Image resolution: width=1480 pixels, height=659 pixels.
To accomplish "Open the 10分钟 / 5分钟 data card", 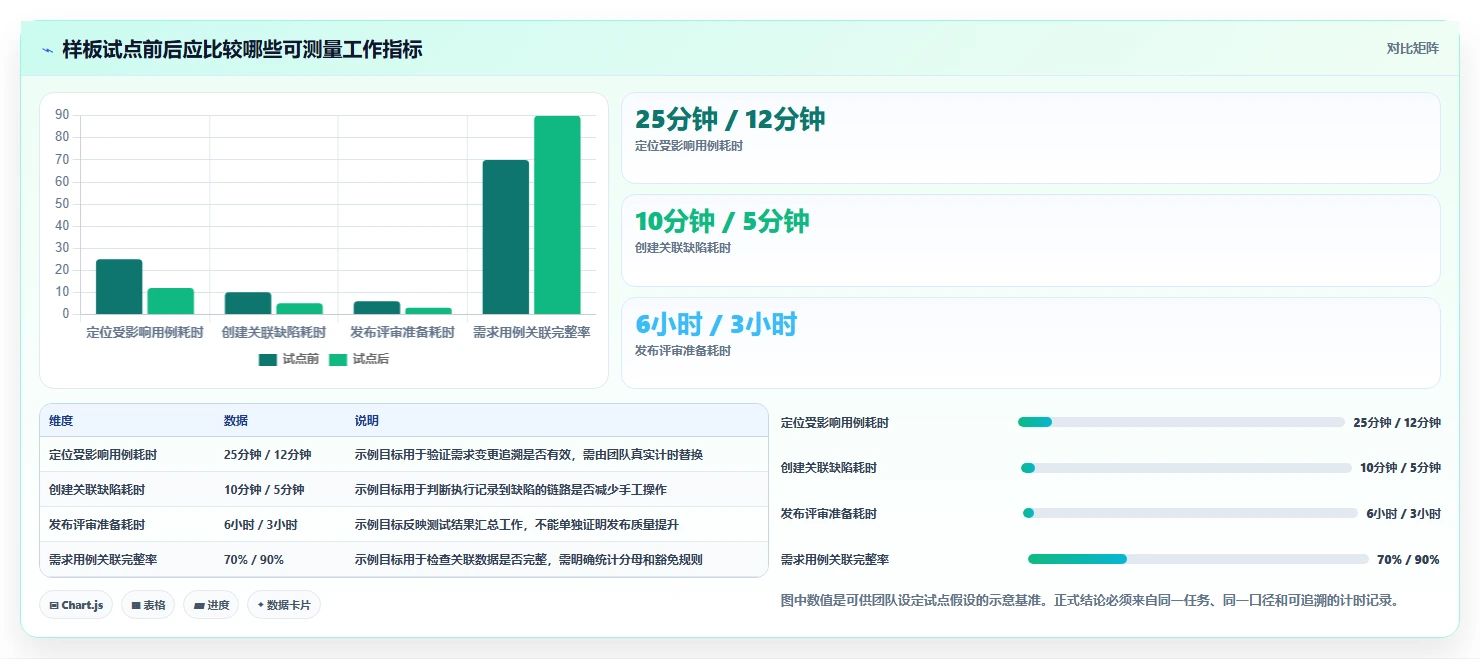I will (x=1031, y=240).
